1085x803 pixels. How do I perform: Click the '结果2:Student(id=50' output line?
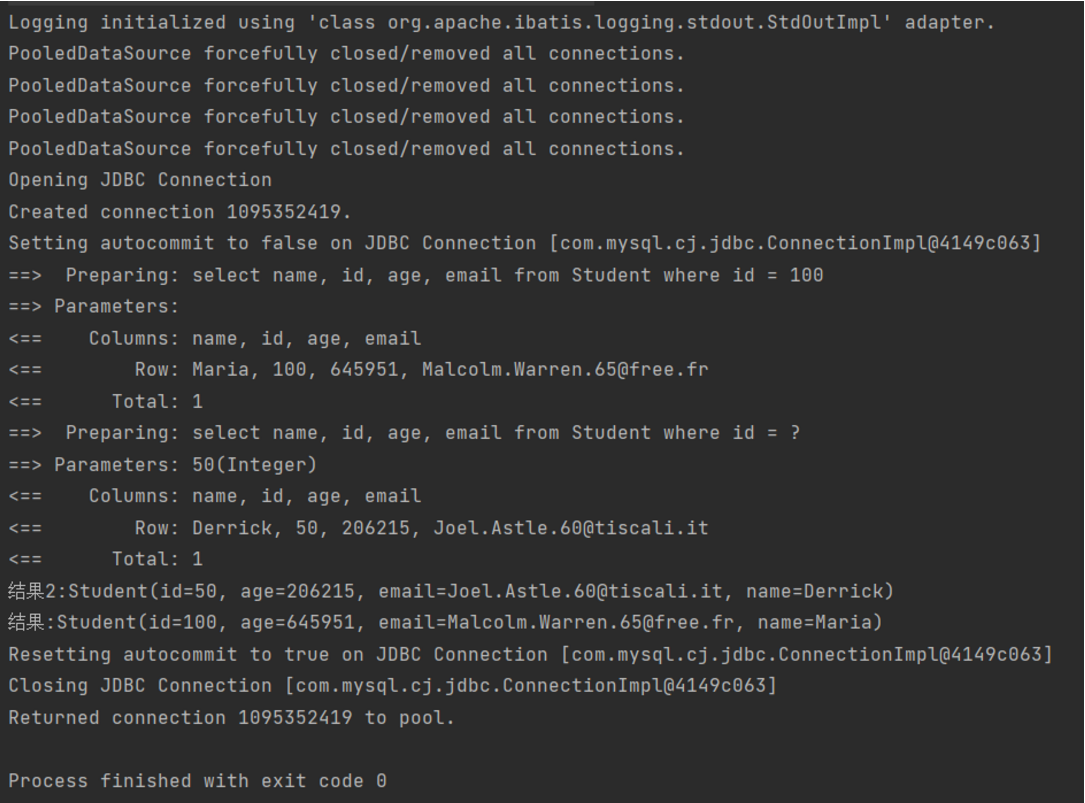(x=450, y=591)
